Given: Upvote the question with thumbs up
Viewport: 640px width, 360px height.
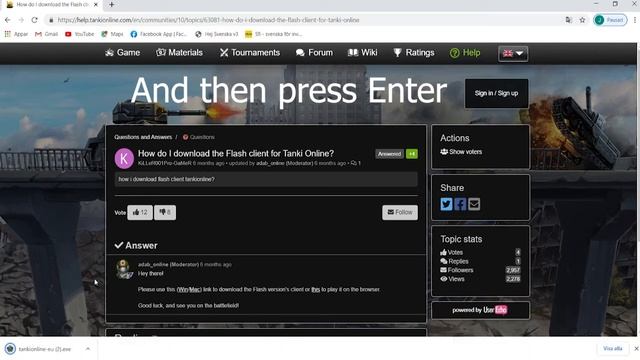Looking at the screenshot, I should coord(140,212).
